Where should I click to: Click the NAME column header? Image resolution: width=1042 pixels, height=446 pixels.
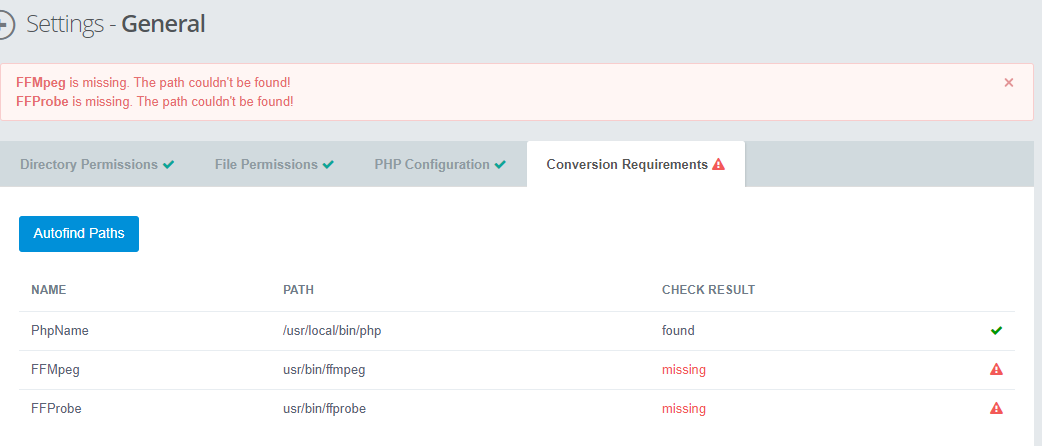[x=49, y=290]
